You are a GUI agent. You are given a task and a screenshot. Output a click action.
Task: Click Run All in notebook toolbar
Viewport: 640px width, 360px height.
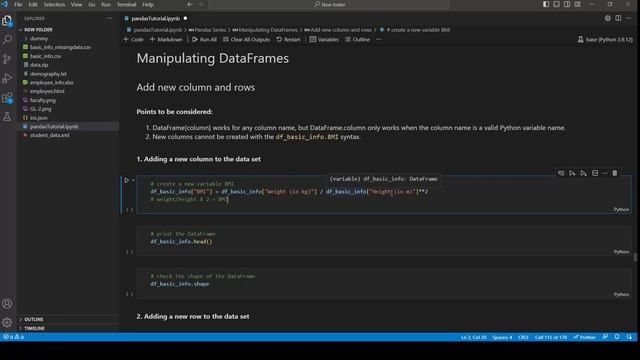tap(204, 40)
